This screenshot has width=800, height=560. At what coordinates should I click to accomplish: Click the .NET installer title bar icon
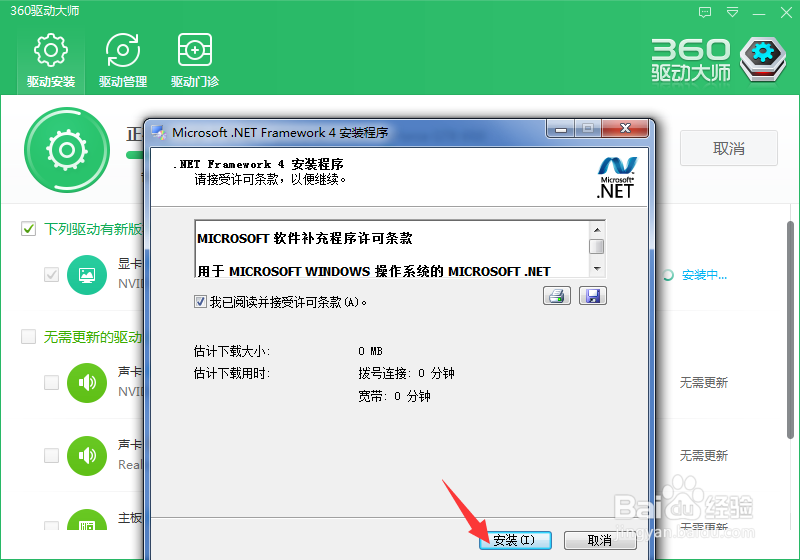pos(159,133)
